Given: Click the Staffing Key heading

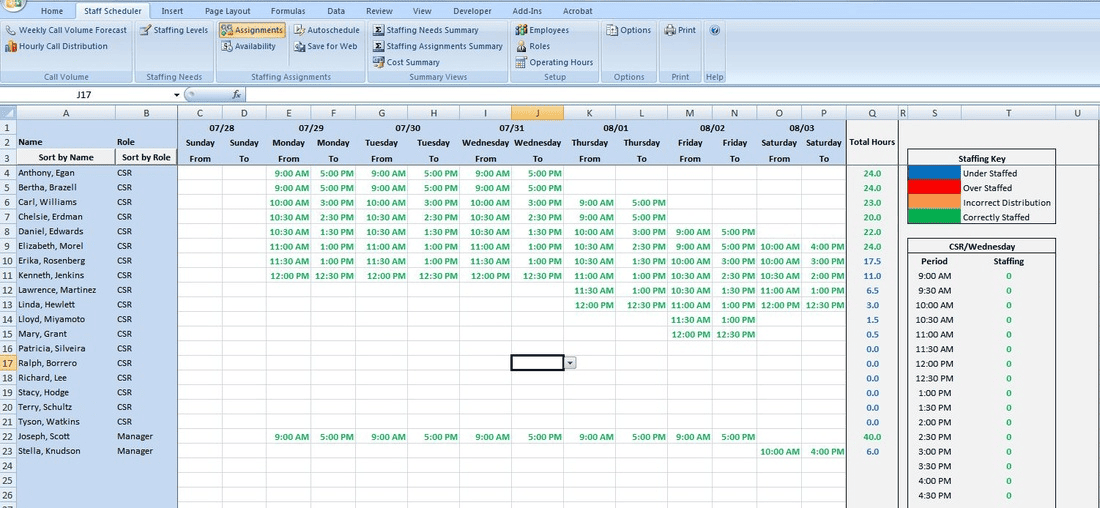Looking at the screenshot, I should 981,159.
